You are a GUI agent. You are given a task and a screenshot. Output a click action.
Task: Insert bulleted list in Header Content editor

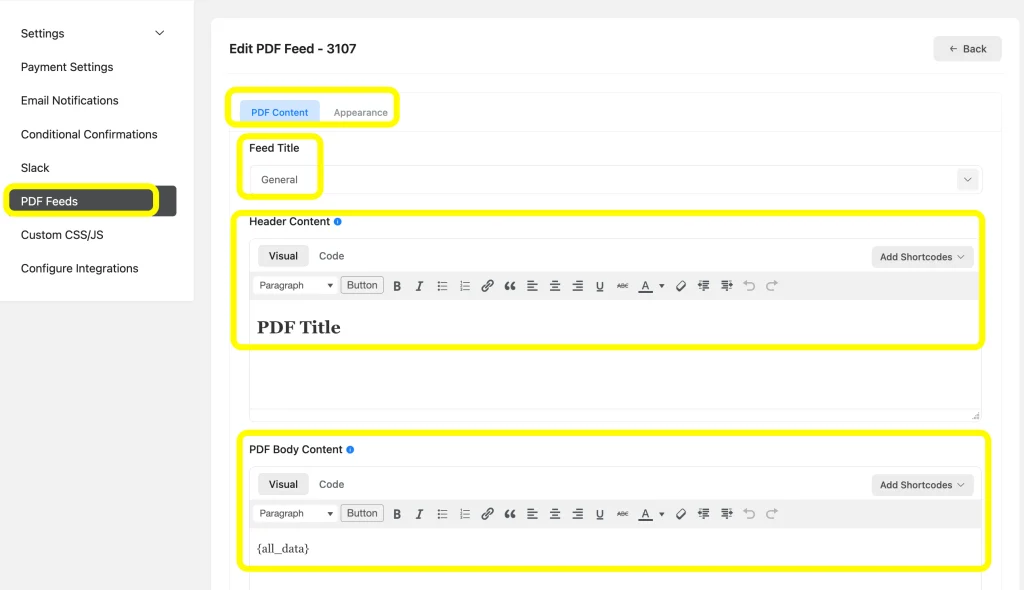442,286
